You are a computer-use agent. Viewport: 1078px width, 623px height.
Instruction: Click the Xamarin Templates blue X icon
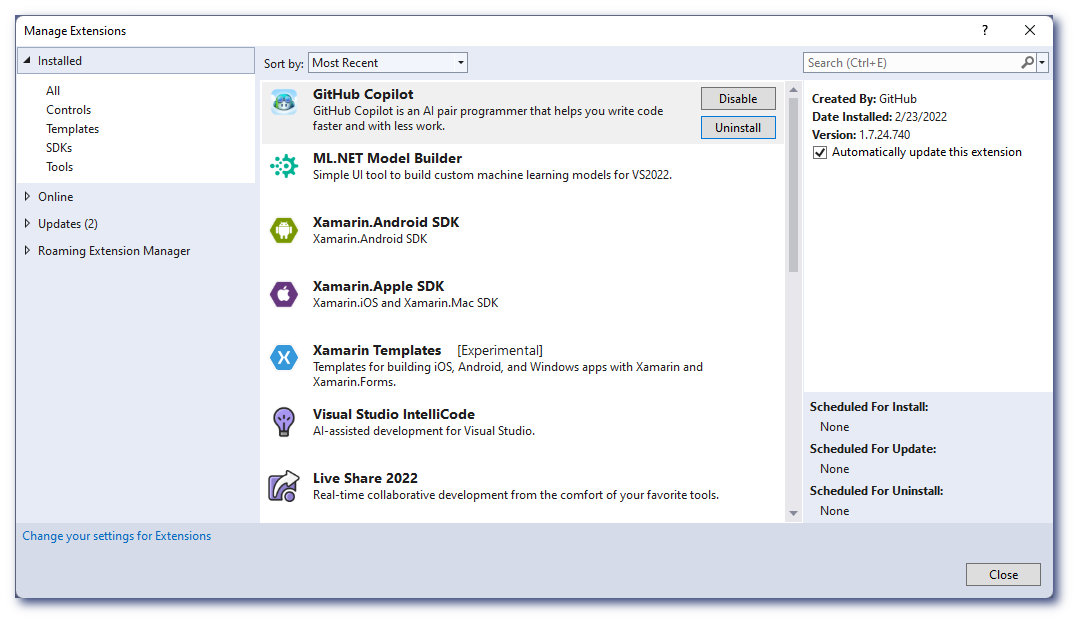click(284, 358)
